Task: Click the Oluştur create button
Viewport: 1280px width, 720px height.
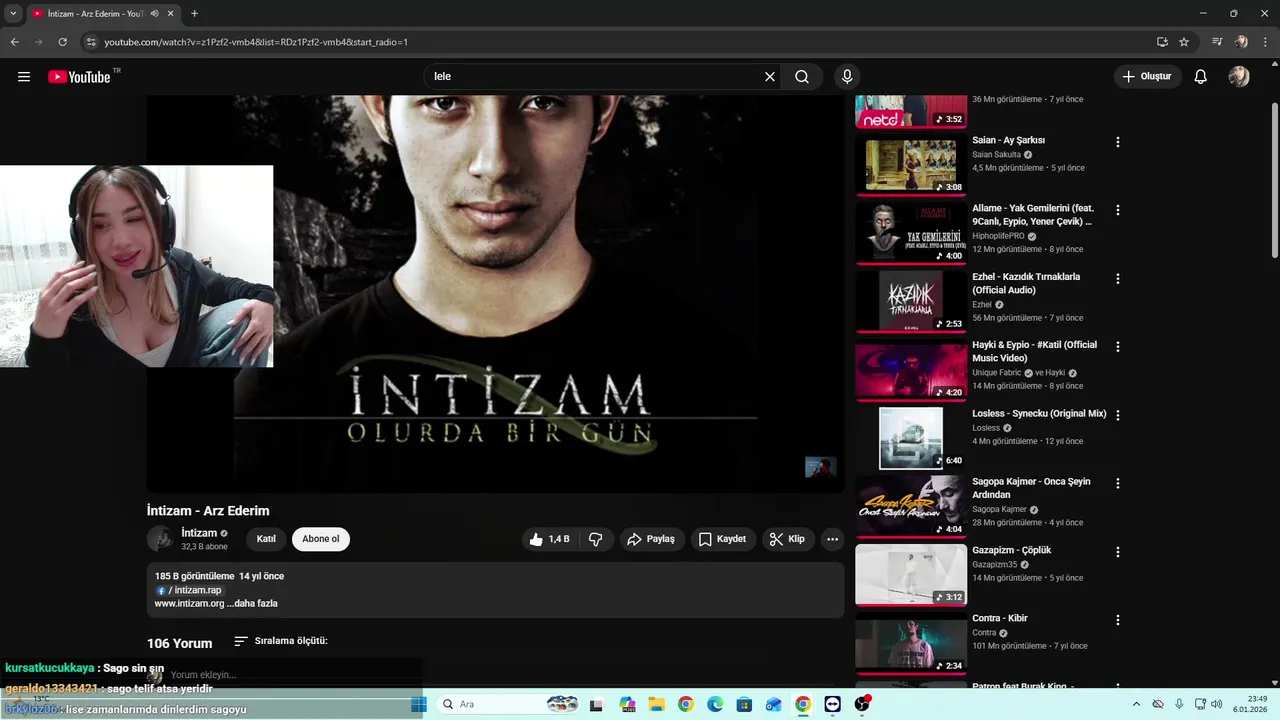Action: pos(1147,77)
